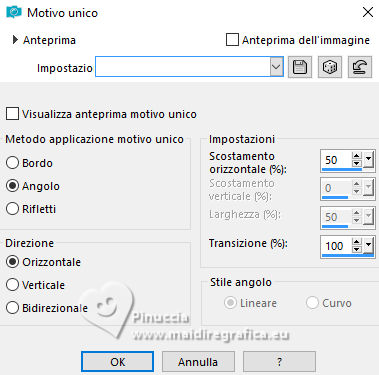Increase Transizione value with the up arrow
Image resolution: width=379 pixels, height=375 pixels.
tap(357, 242)
